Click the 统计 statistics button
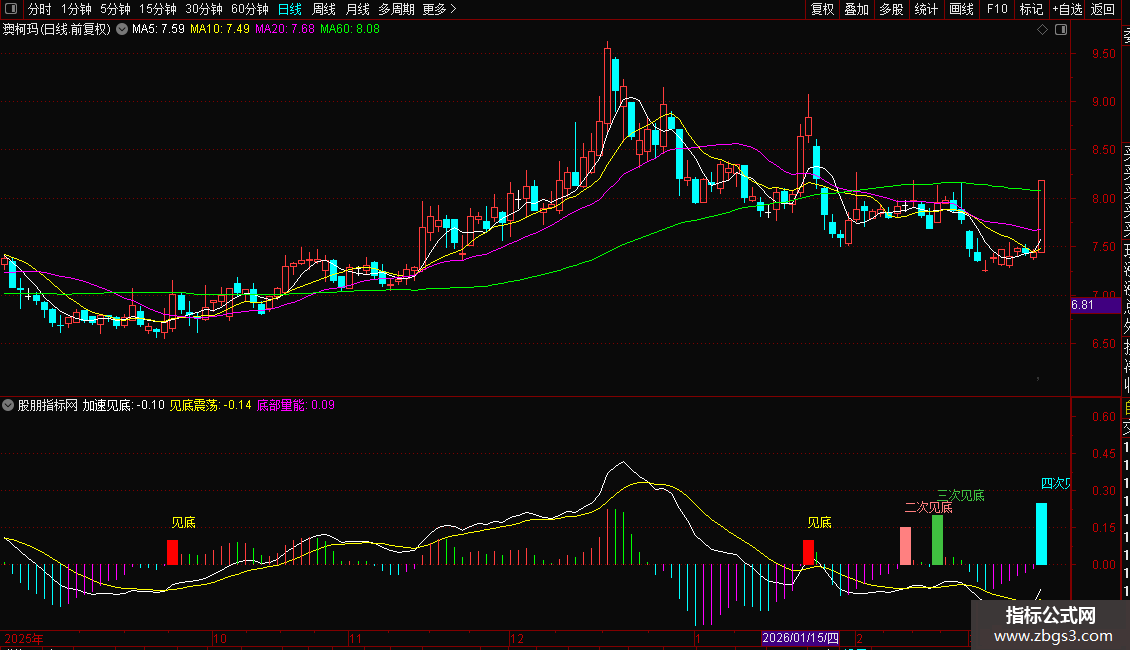Screen dimensions: 1130x650 (x=926, y=9)
